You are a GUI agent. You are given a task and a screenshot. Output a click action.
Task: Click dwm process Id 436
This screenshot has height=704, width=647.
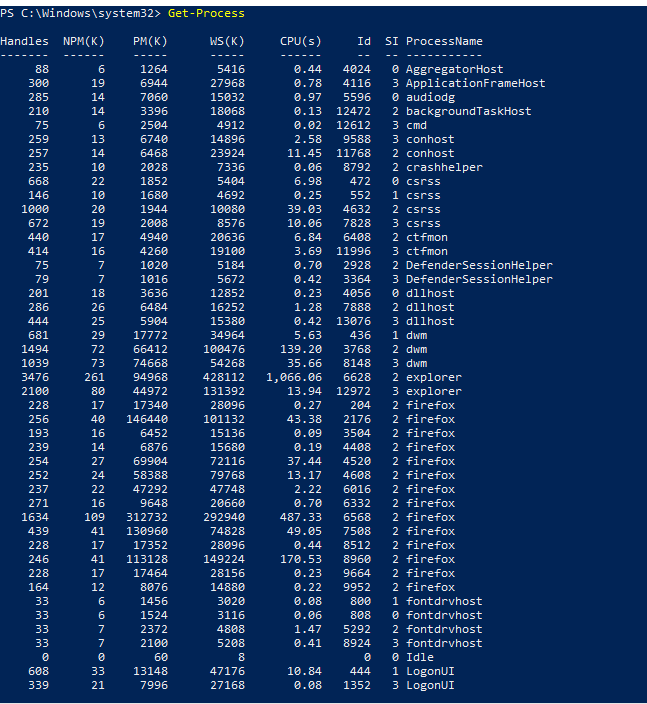361,335
